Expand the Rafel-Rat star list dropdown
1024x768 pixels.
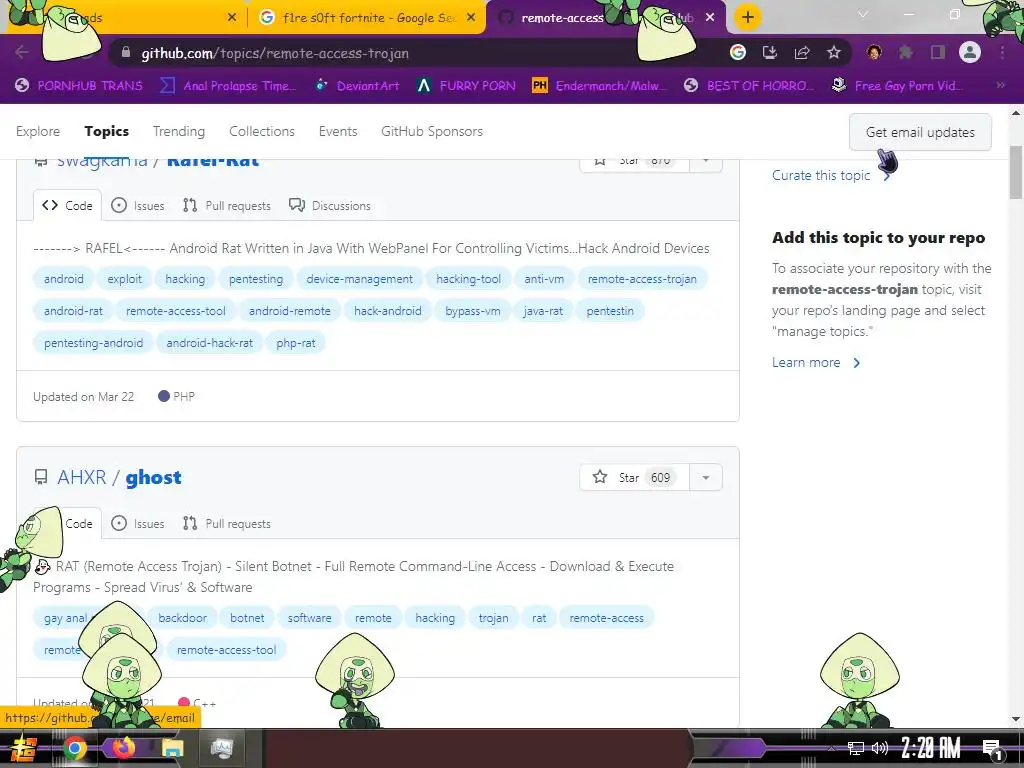coord(705,161)
